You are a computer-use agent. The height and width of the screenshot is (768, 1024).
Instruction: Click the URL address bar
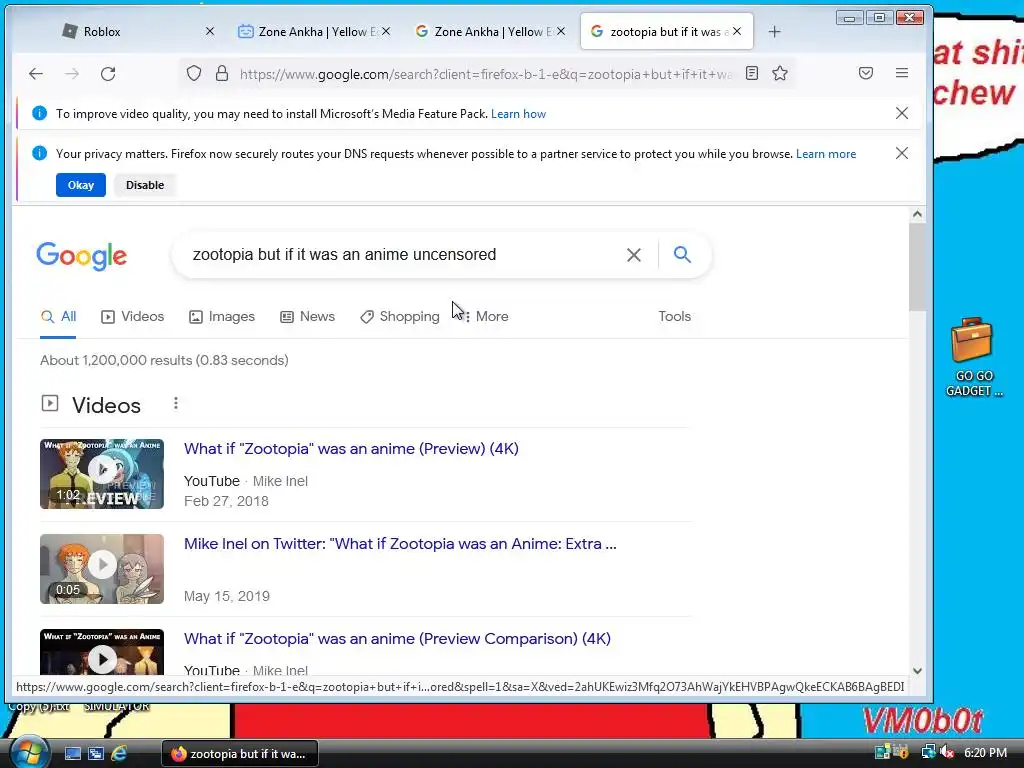pyautogui.click(x=487, y=74)
